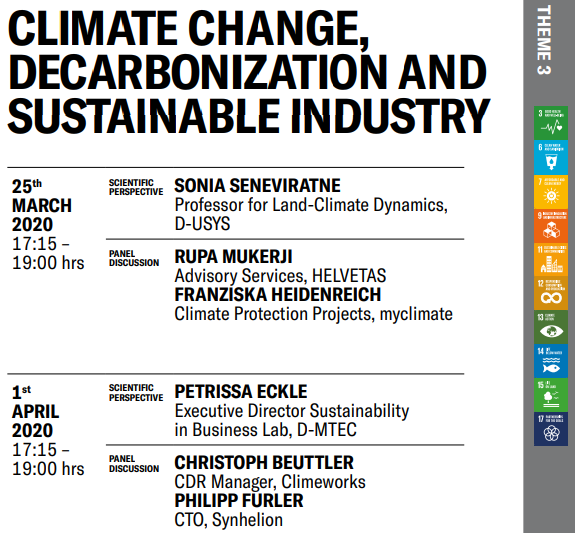Viewport: 575px width, 533px height.
Task: Select the Christoph Beuttler name
Action: coord(264,463)
